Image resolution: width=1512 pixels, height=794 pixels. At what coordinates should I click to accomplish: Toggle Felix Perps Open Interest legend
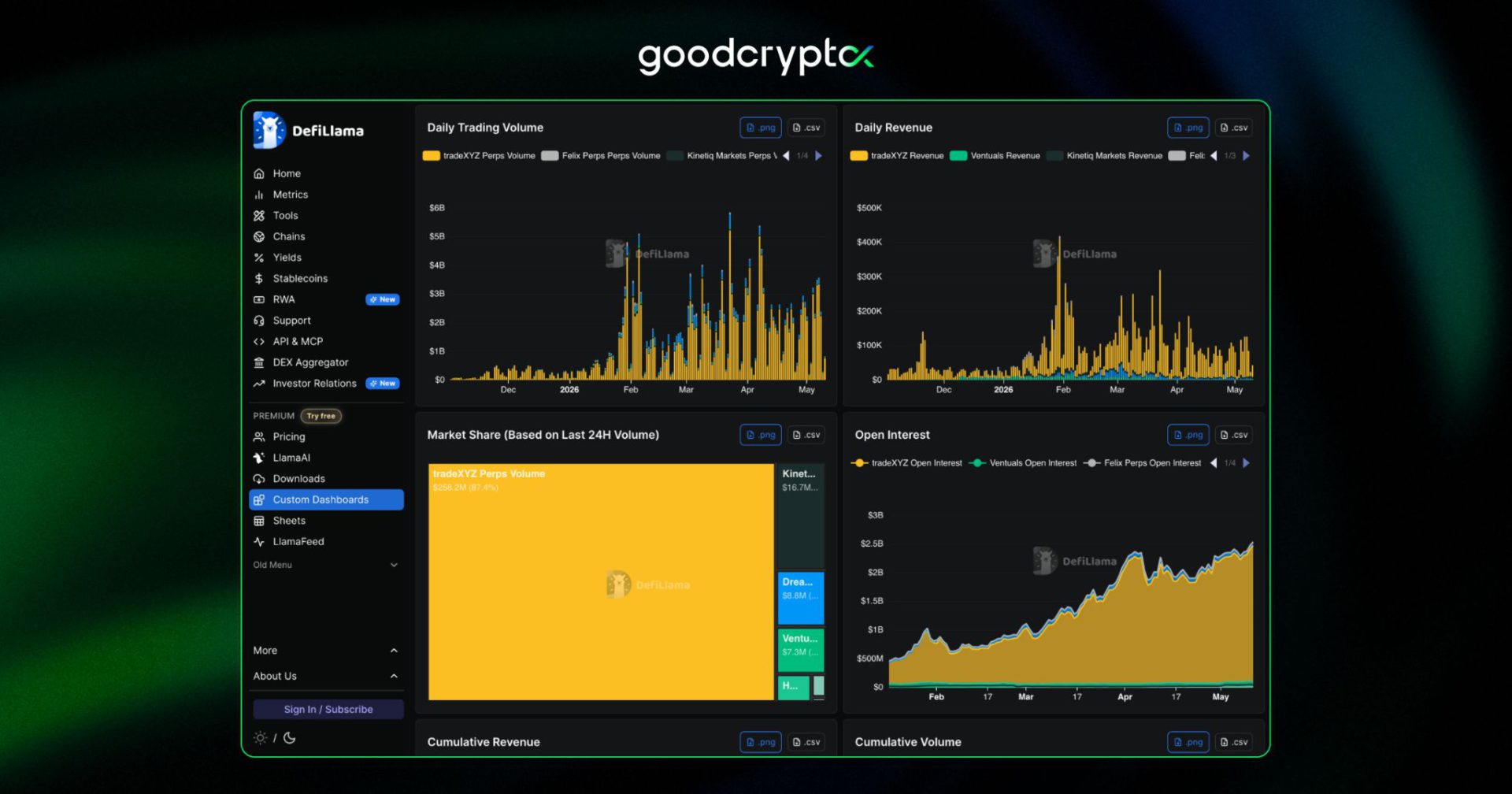pos(1143,463)
